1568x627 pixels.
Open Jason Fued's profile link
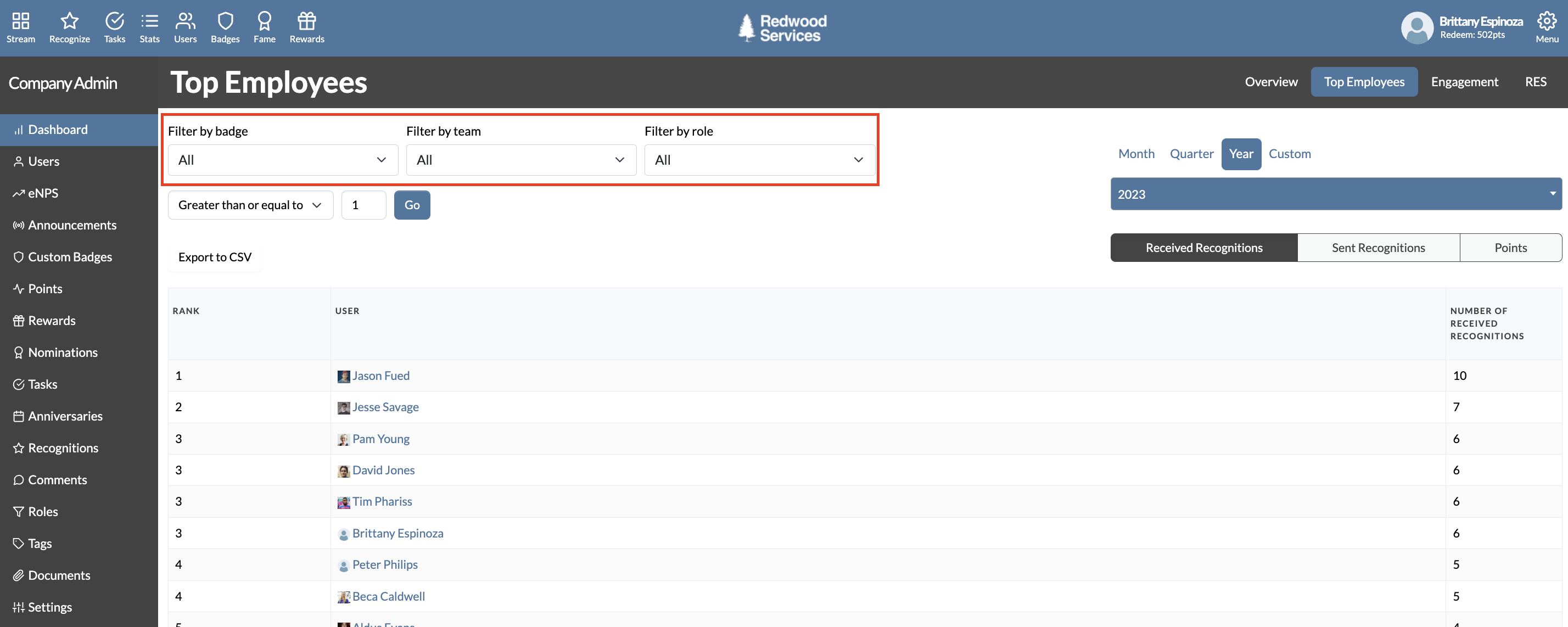pos(380,376)
